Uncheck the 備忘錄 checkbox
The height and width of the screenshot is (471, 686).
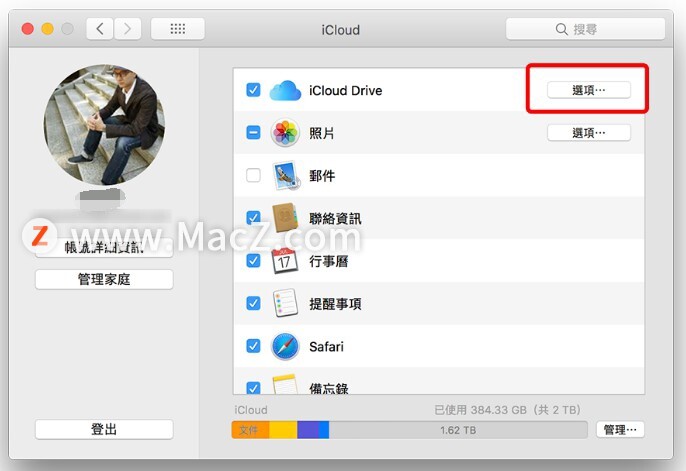253,387
